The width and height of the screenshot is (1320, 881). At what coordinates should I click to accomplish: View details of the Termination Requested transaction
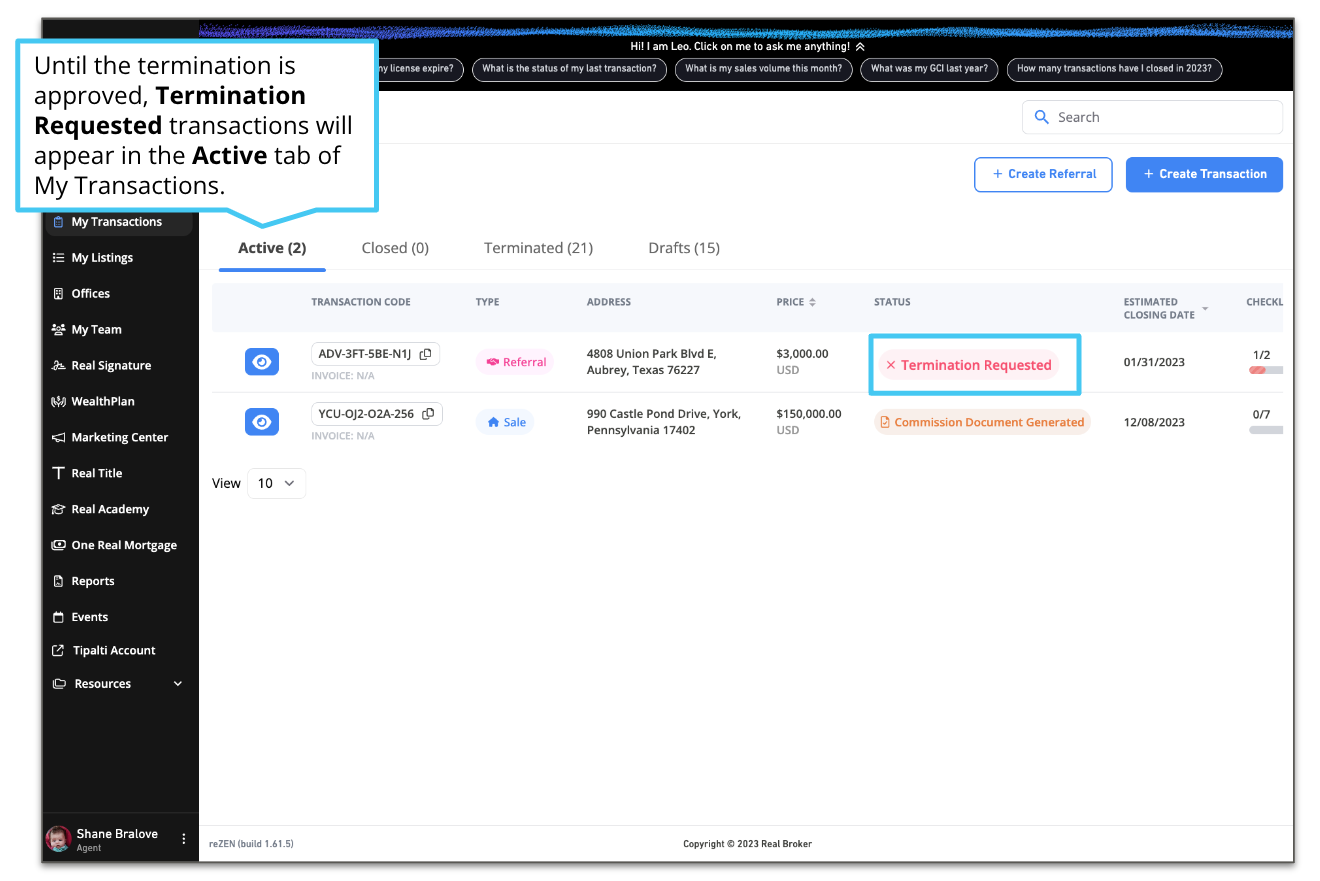(261, 361)
